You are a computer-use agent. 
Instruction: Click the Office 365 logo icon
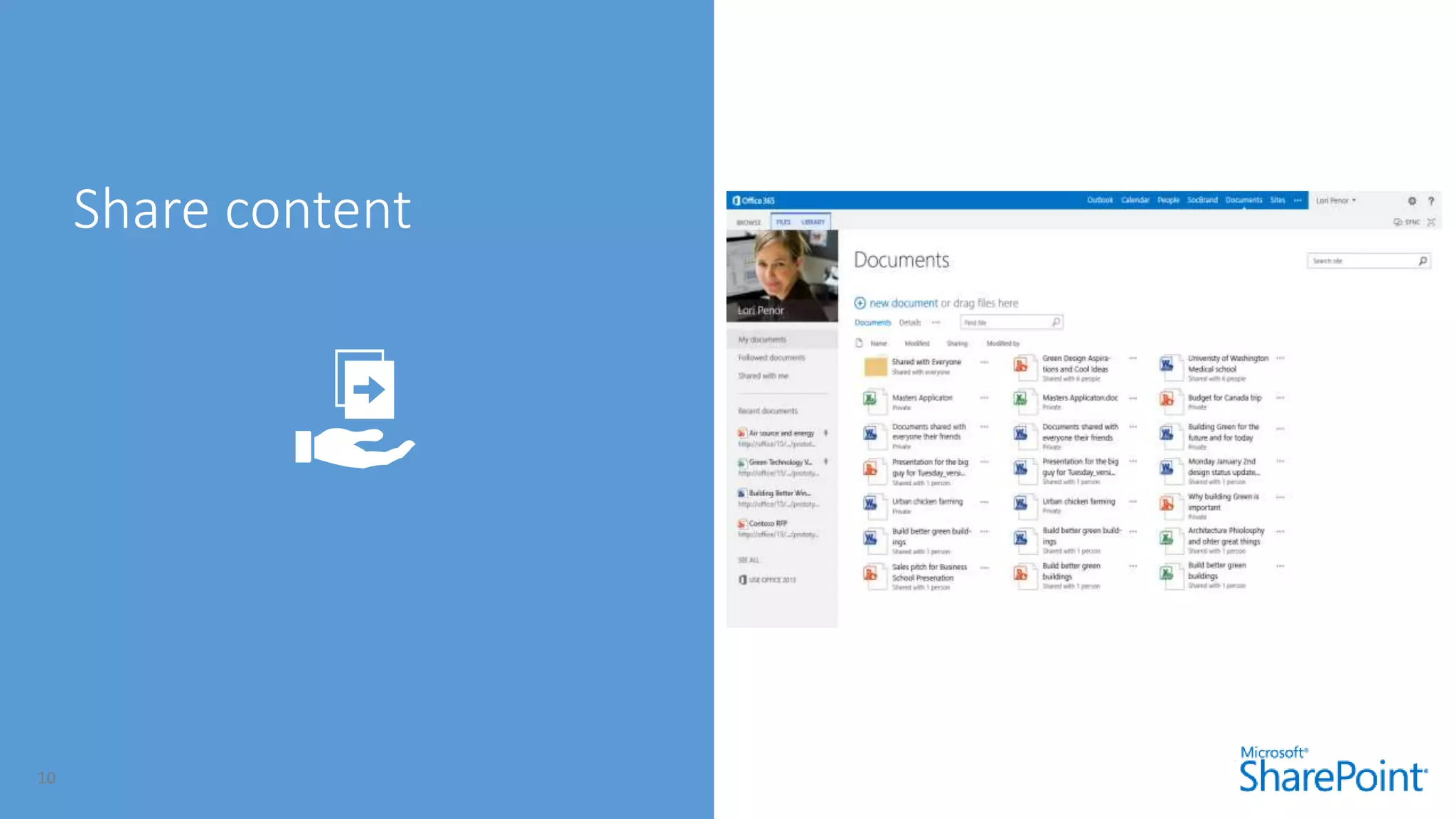click(737, 200)
